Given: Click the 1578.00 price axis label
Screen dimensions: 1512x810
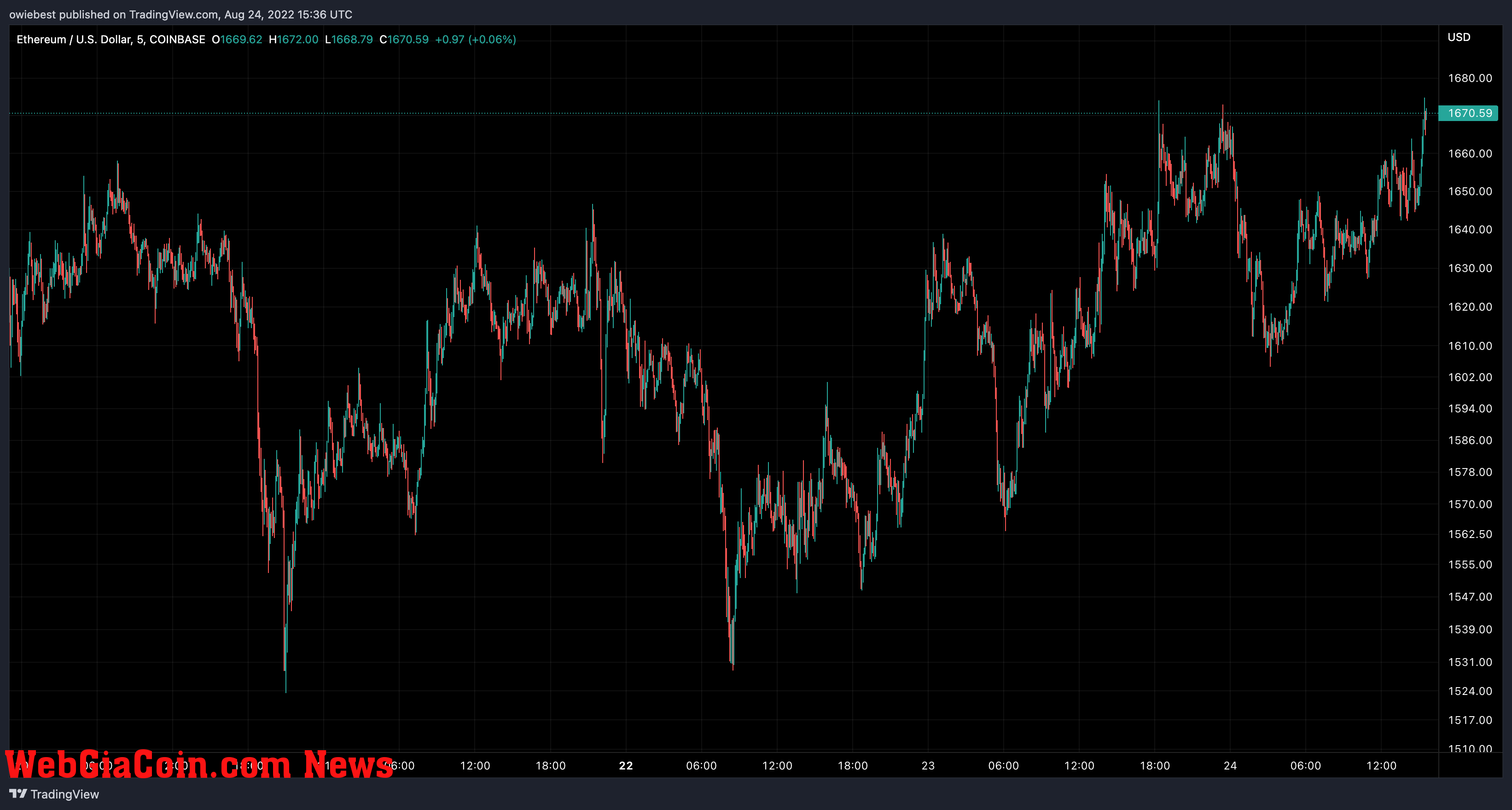Looking at the screenshot, I should 1470,472.
